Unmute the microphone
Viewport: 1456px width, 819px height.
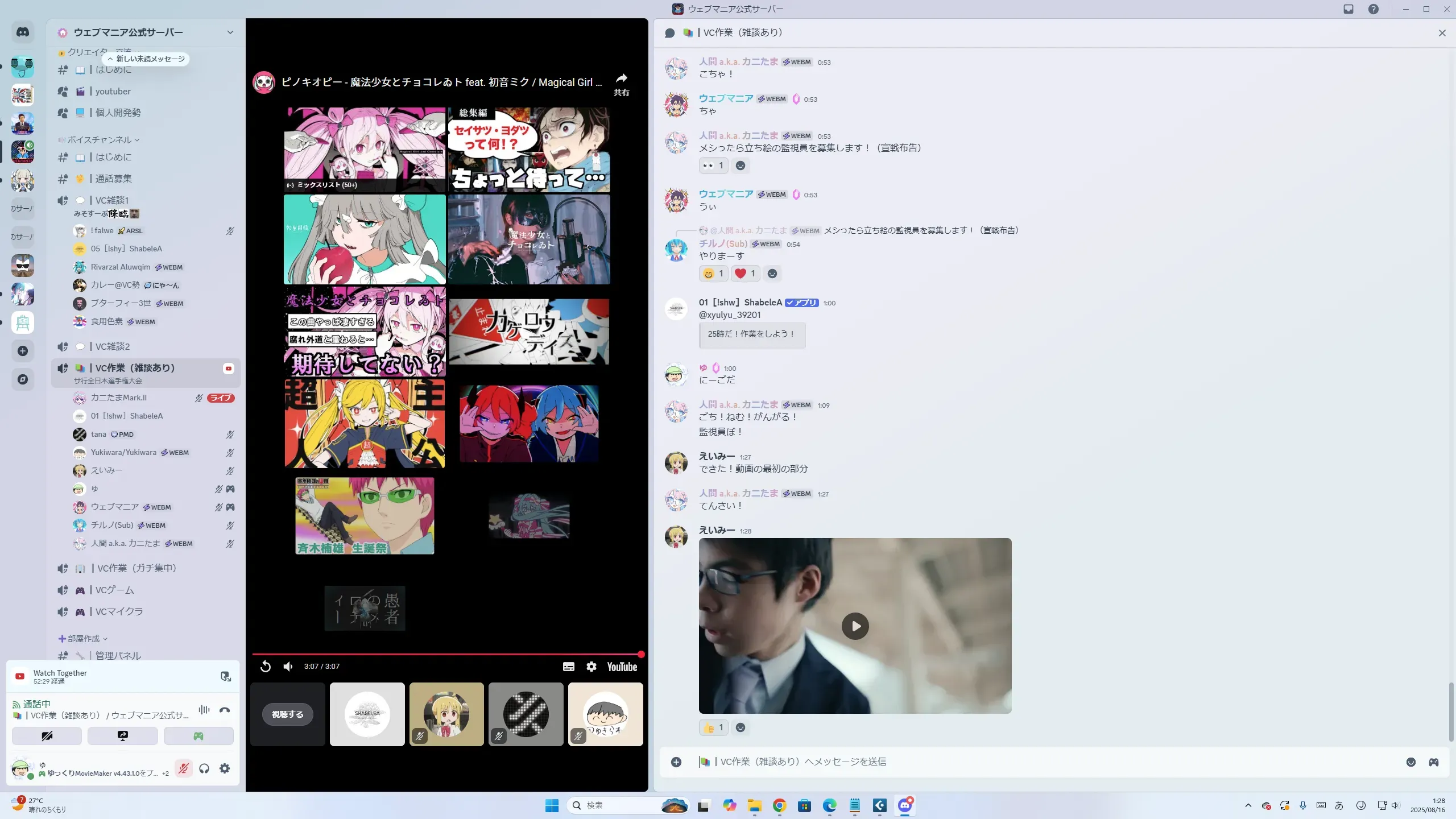point(183,768)
